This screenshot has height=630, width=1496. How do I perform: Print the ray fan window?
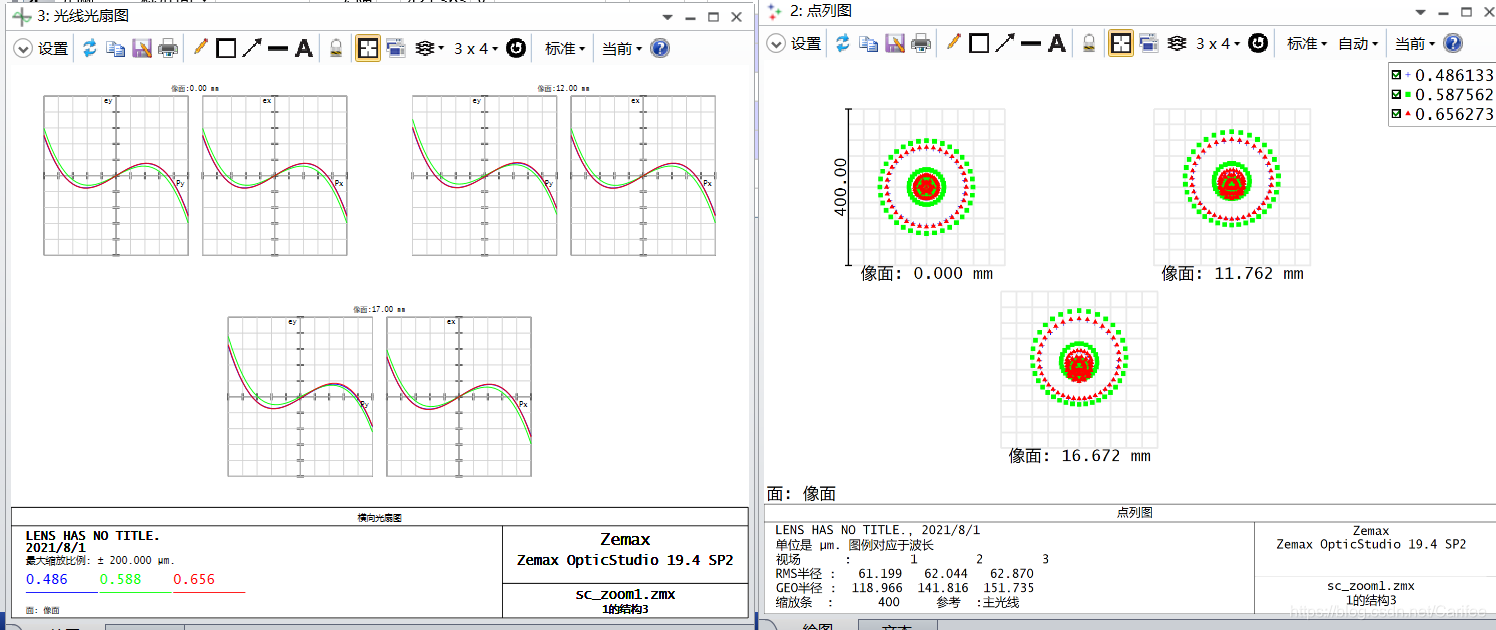click(169, 48)
